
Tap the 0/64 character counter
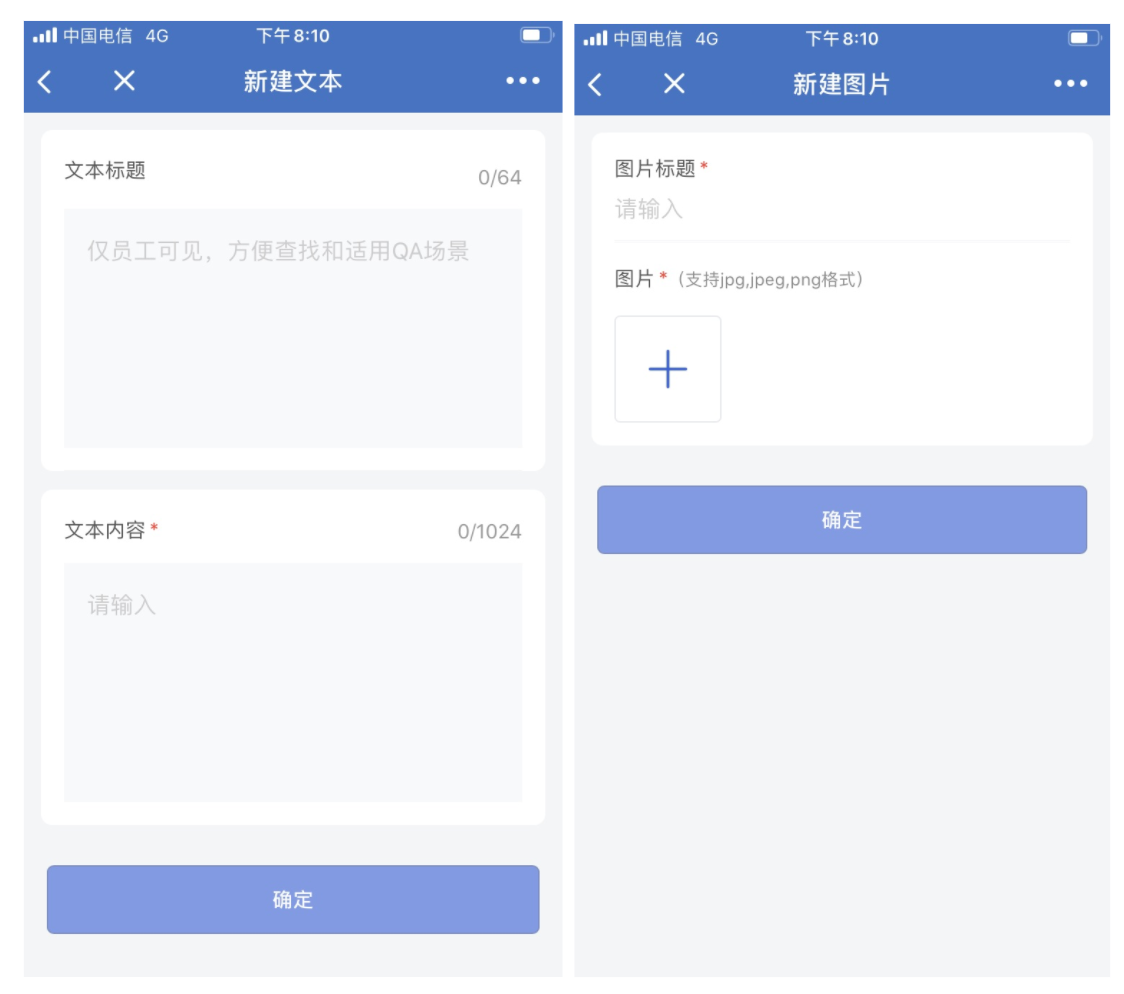tap(500, 178)
